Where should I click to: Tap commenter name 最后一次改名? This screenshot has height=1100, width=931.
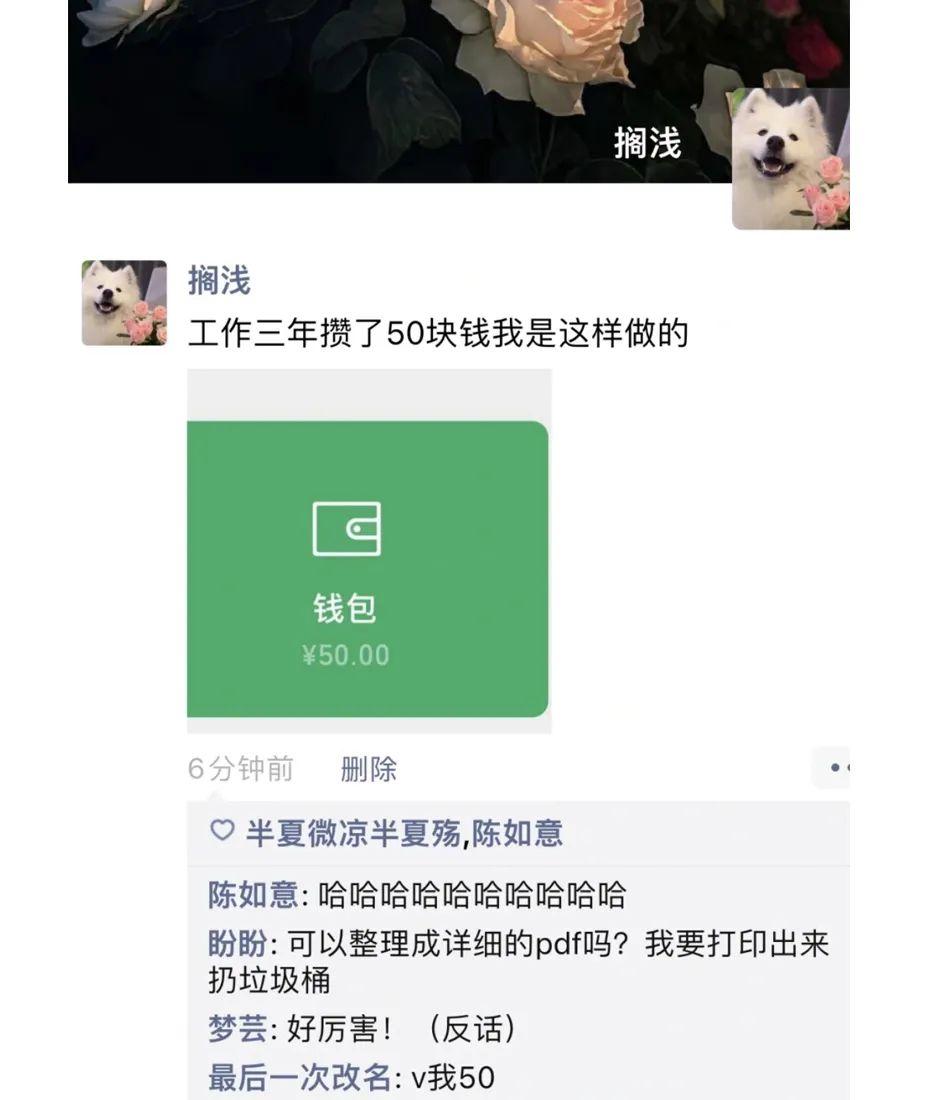tap(300, 1077)
